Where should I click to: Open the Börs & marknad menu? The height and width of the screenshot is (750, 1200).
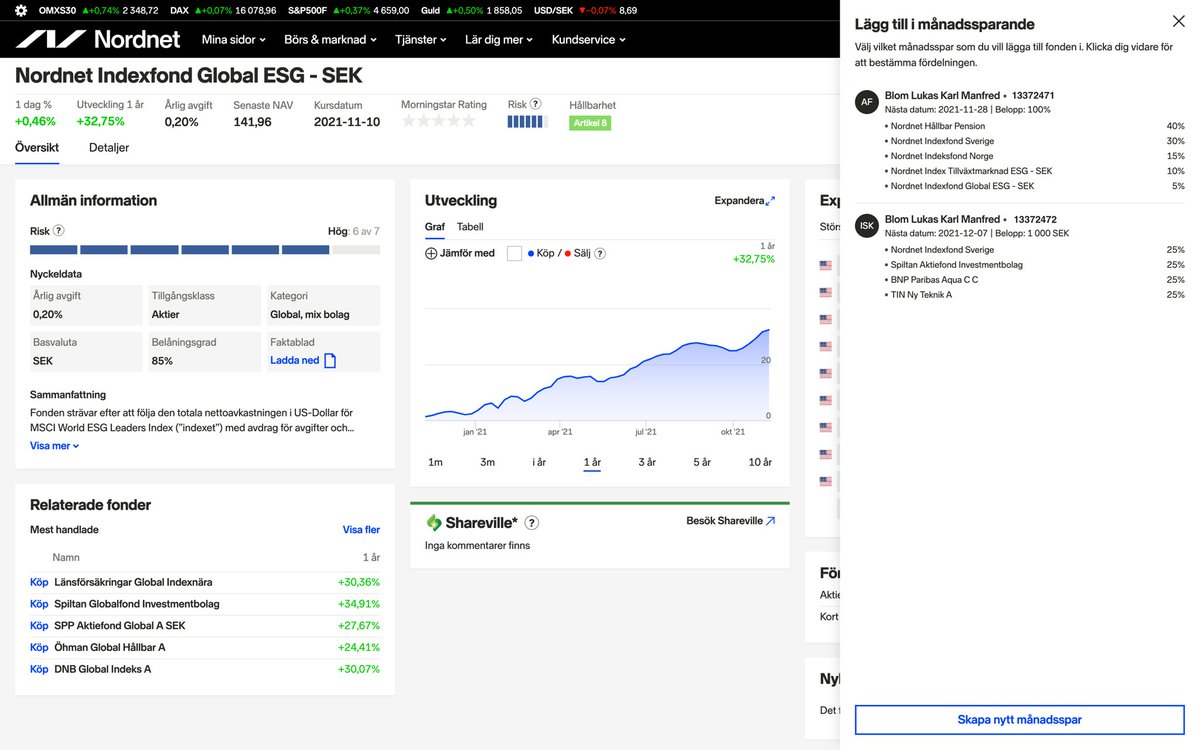point(330,40)
